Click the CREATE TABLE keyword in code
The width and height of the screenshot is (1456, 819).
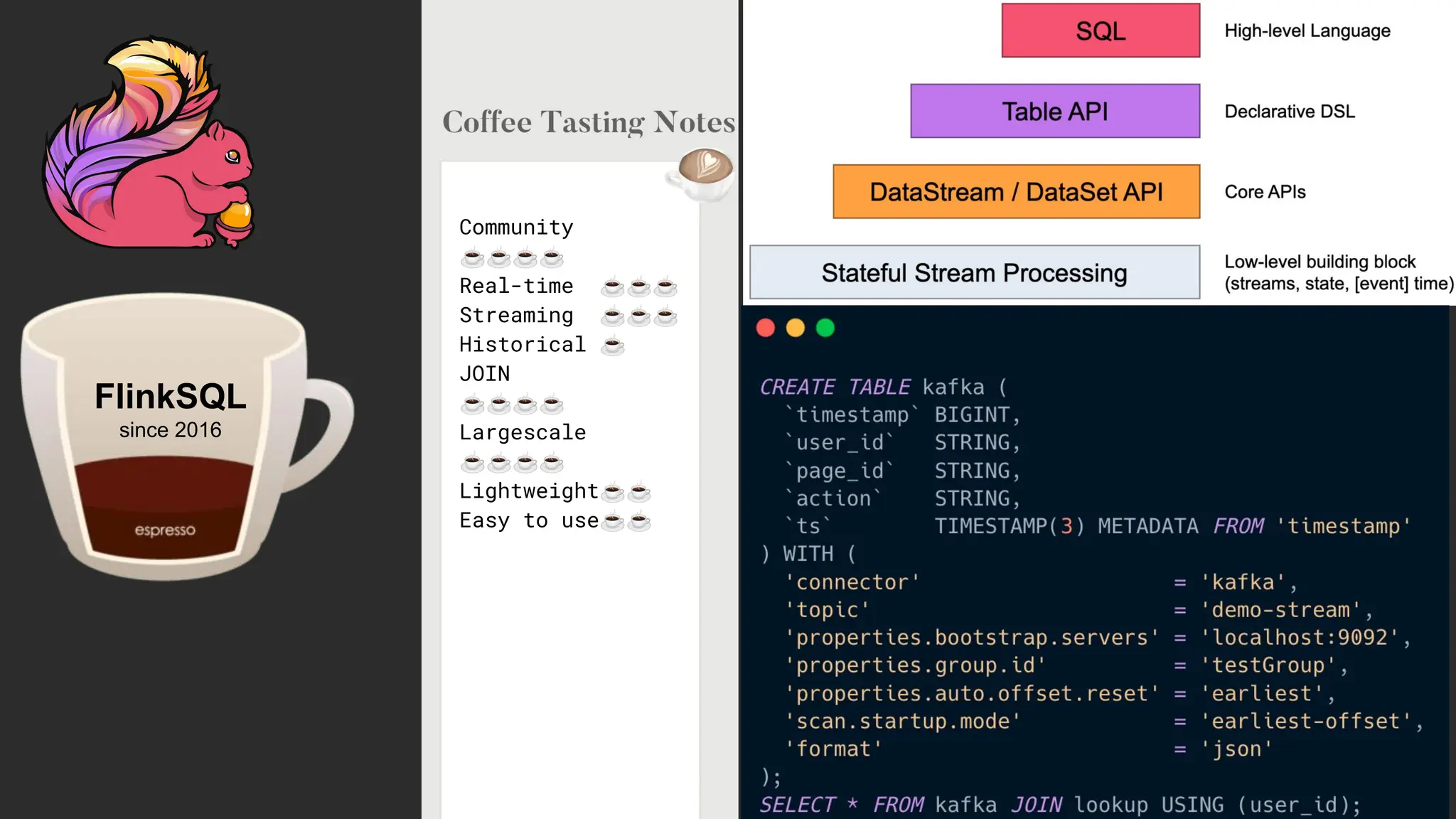pyautogui.click(x=835, y=387)
